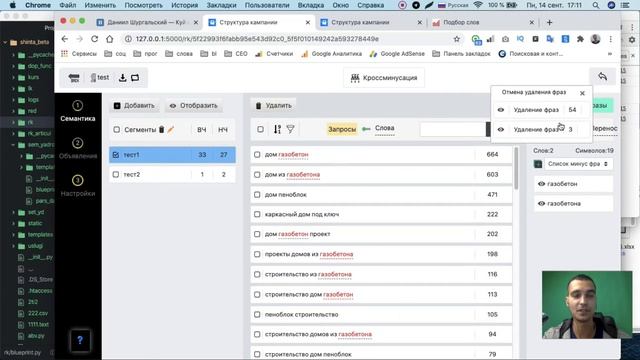The width and height of the screenshot is (640, 360).
Task: Open the Счетчики bookmark
Action: pos(274,53)
